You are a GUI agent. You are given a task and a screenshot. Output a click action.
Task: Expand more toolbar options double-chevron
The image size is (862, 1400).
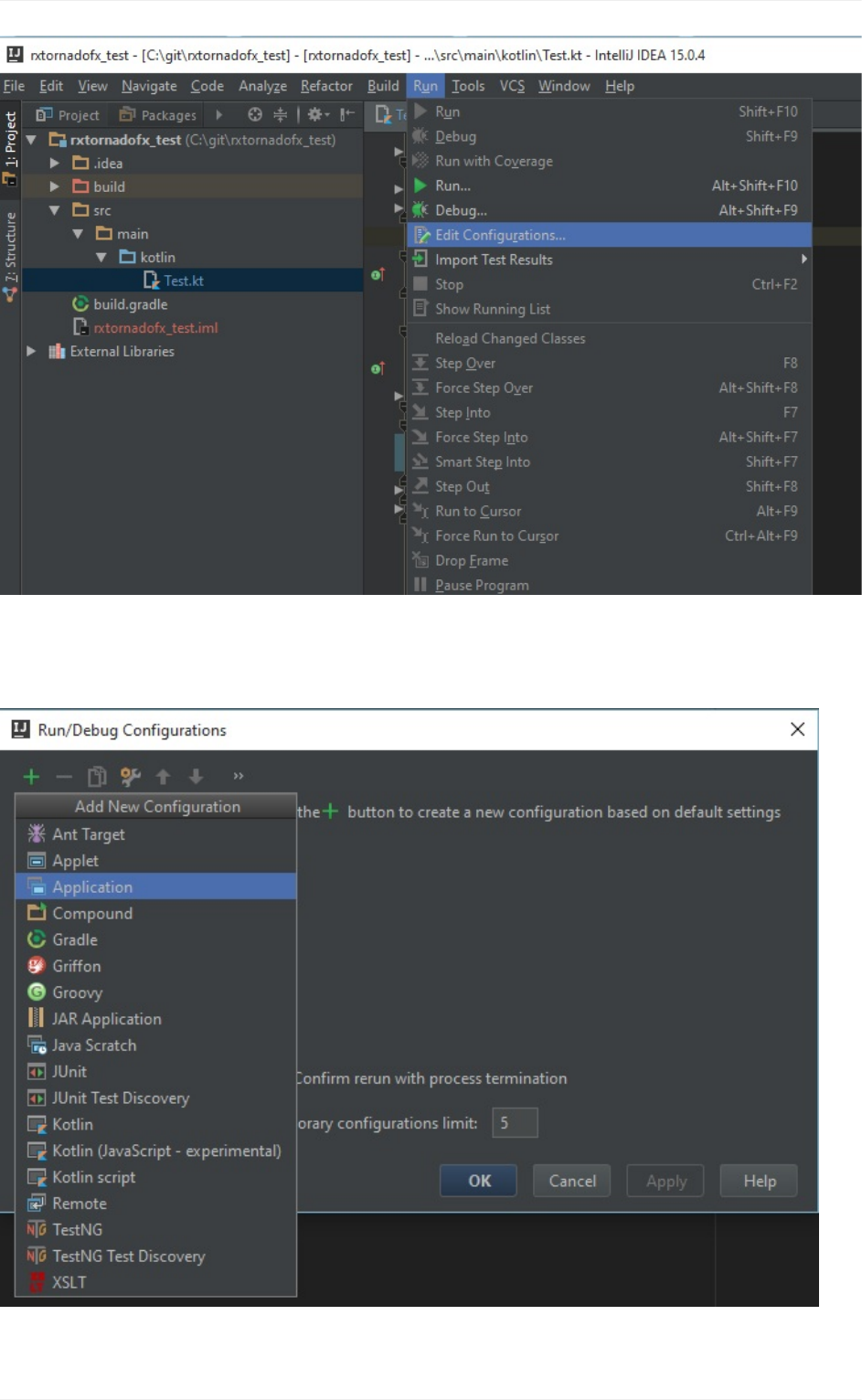(239, 776)
